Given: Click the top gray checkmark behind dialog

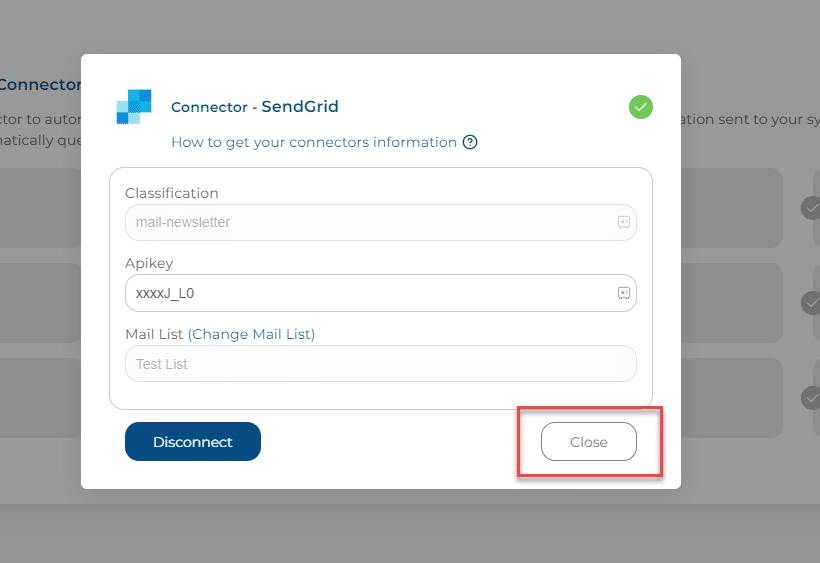Looking at the screenshot, I should click(x=811, y=208).
